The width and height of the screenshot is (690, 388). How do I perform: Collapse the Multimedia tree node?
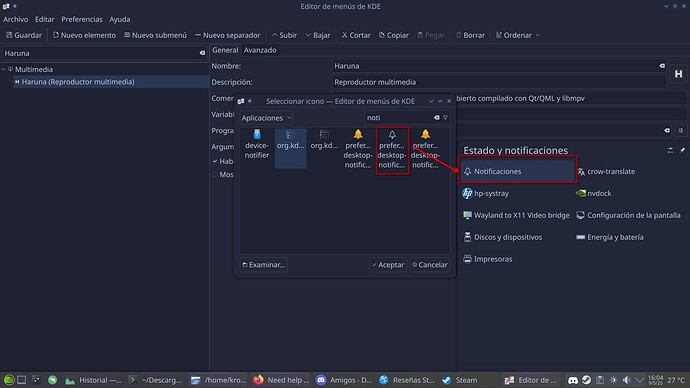[4, 69]
